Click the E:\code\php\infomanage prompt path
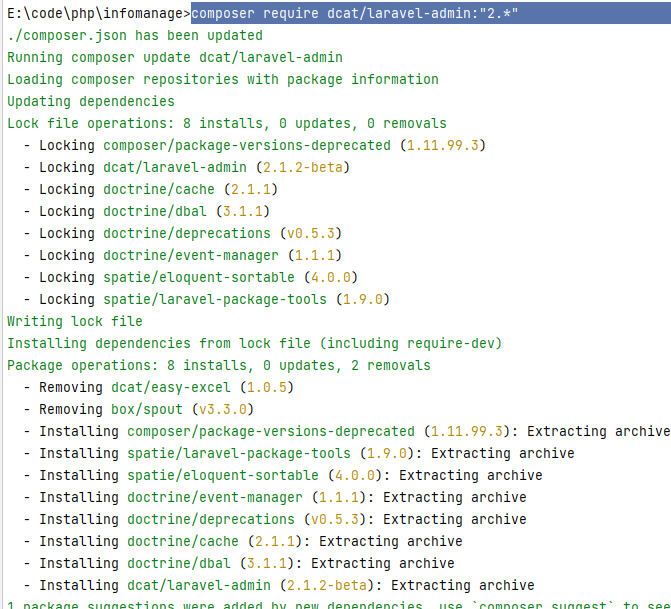 [99, 13]
